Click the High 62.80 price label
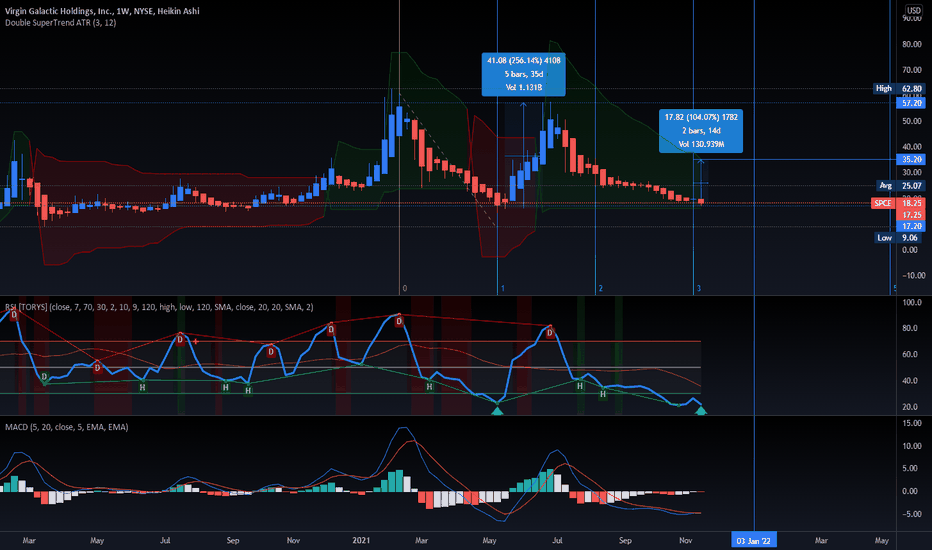This screenshot has width=932, height=550. (x=899, y=88)
